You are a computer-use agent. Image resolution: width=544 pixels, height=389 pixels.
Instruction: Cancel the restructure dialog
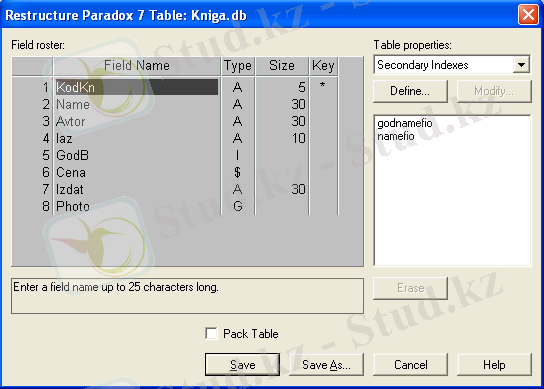point(410,365)
